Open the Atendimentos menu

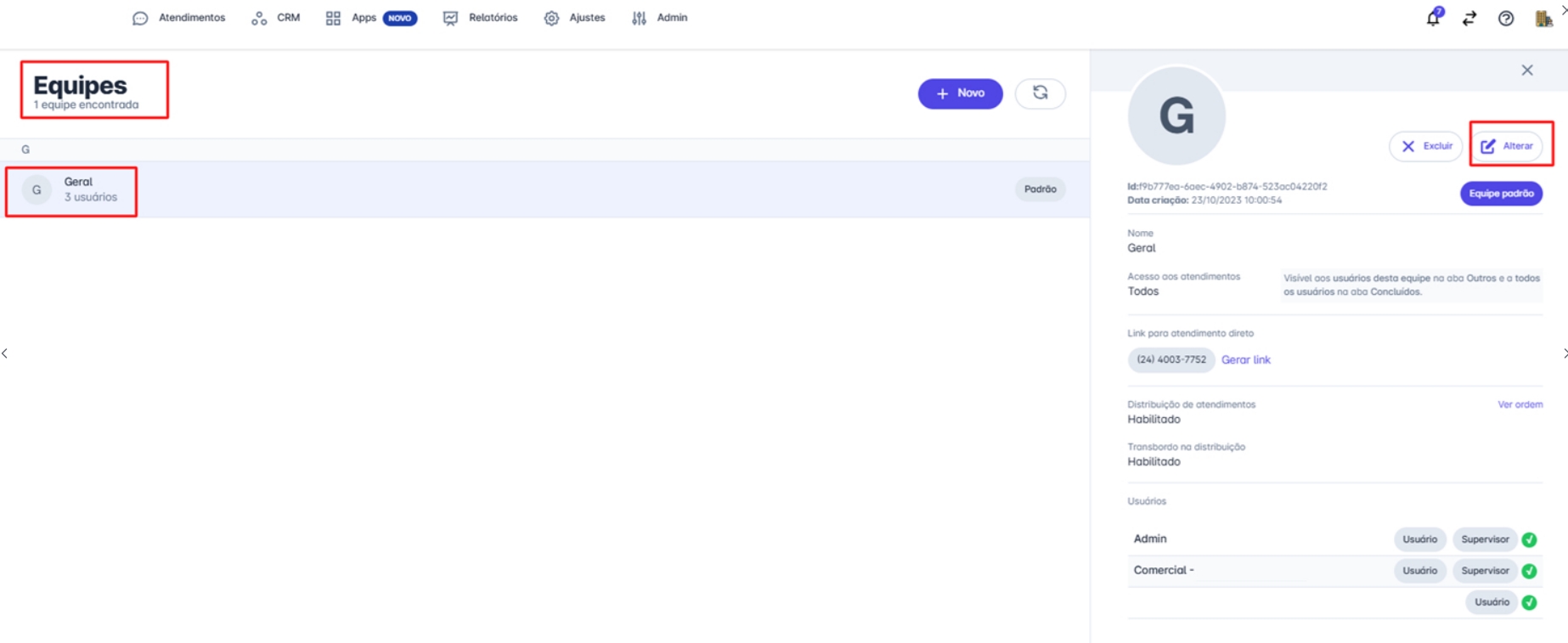[x=179, y=18]
